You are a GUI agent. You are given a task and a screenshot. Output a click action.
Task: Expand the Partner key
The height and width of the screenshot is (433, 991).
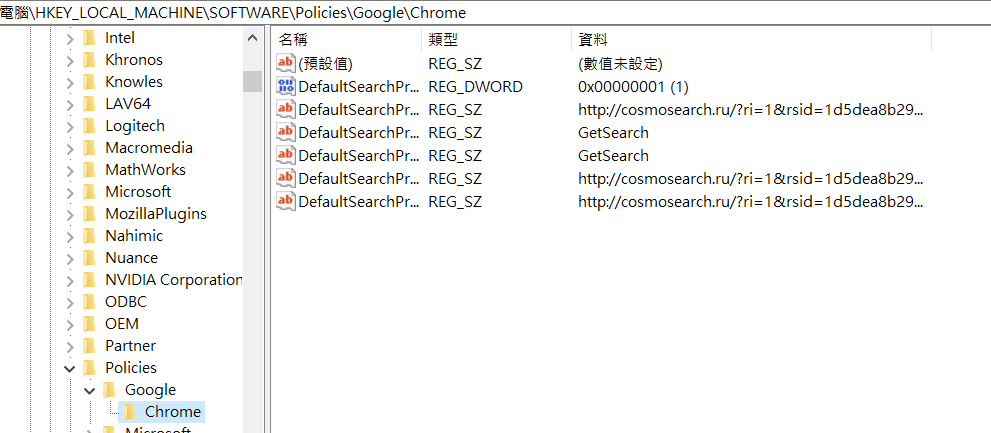(x=70, y=346)
